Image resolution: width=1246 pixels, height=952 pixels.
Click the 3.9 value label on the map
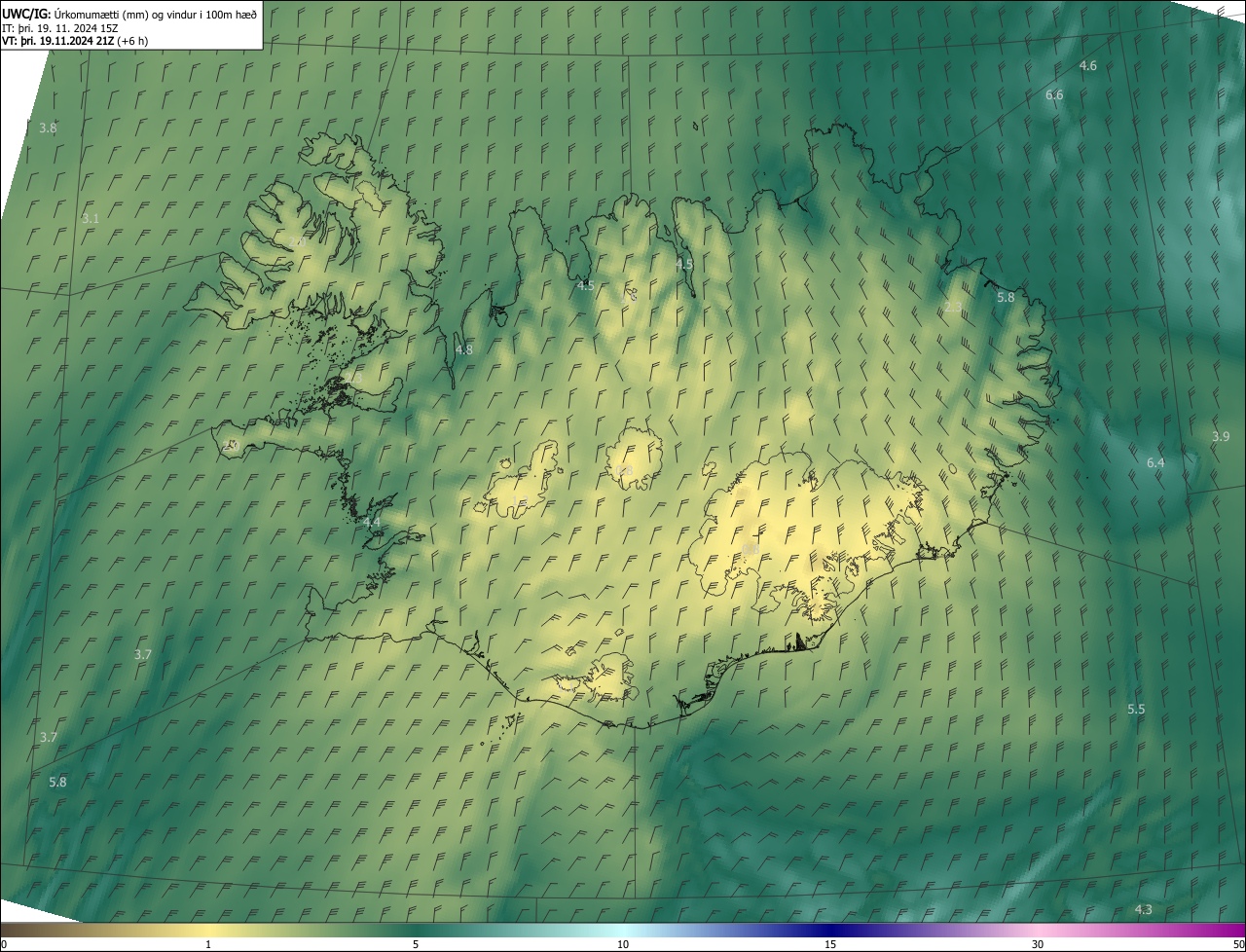(1221, 437)
